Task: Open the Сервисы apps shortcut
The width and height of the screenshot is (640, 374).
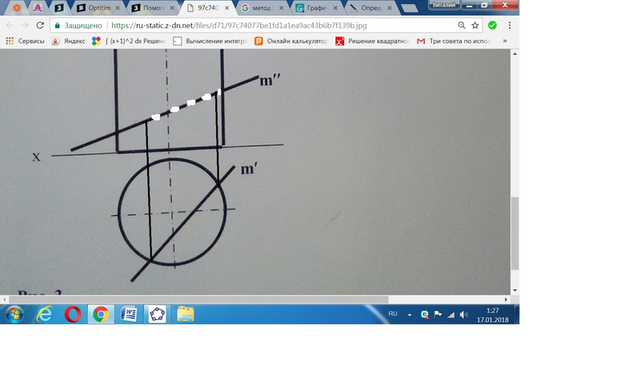Action: coord(25,41)
